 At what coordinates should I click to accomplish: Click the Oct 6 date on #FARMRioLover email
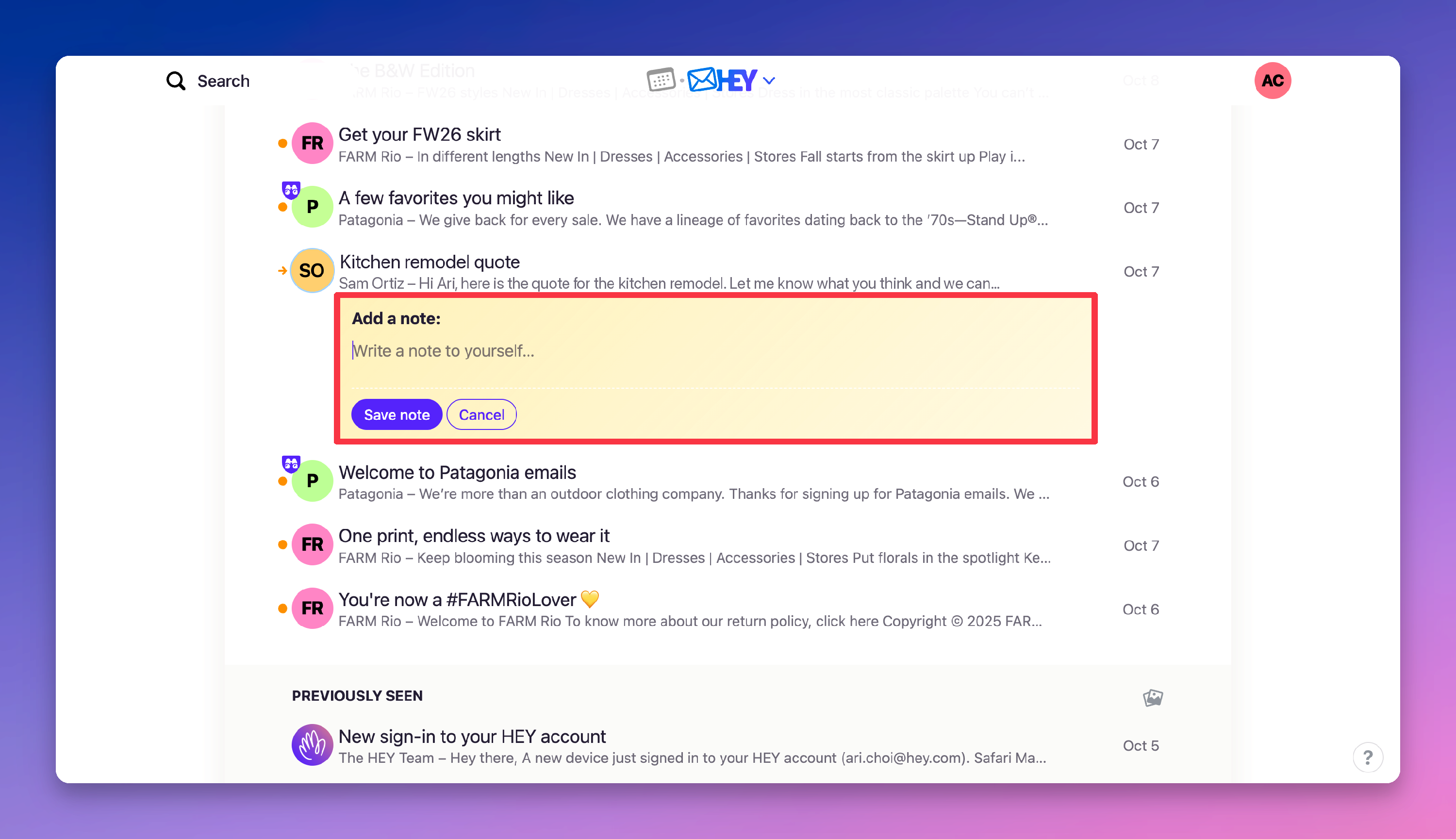point(1140,609)
